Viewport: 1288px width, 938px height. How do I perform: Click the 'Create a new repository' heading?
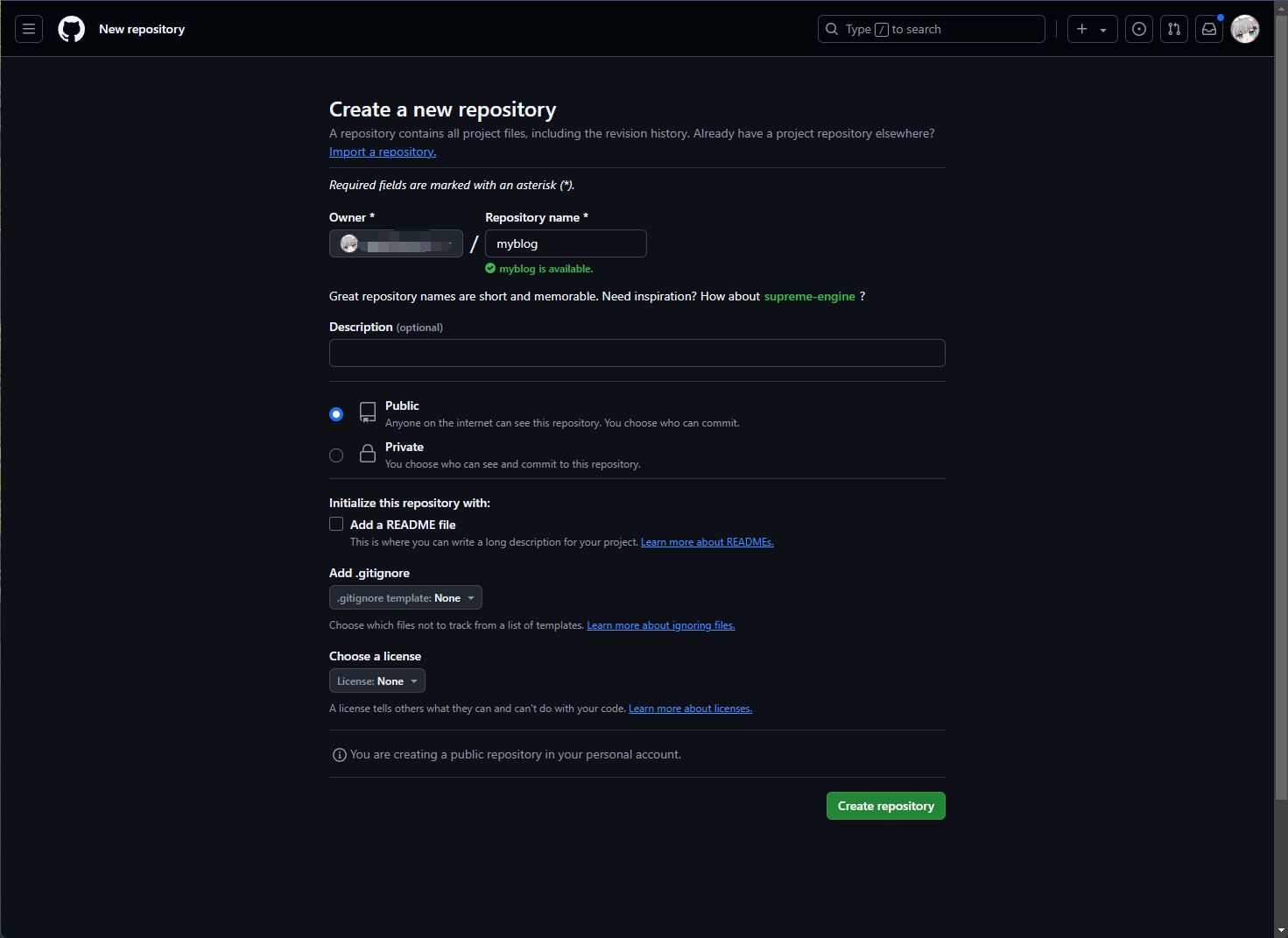pos(443,109)
